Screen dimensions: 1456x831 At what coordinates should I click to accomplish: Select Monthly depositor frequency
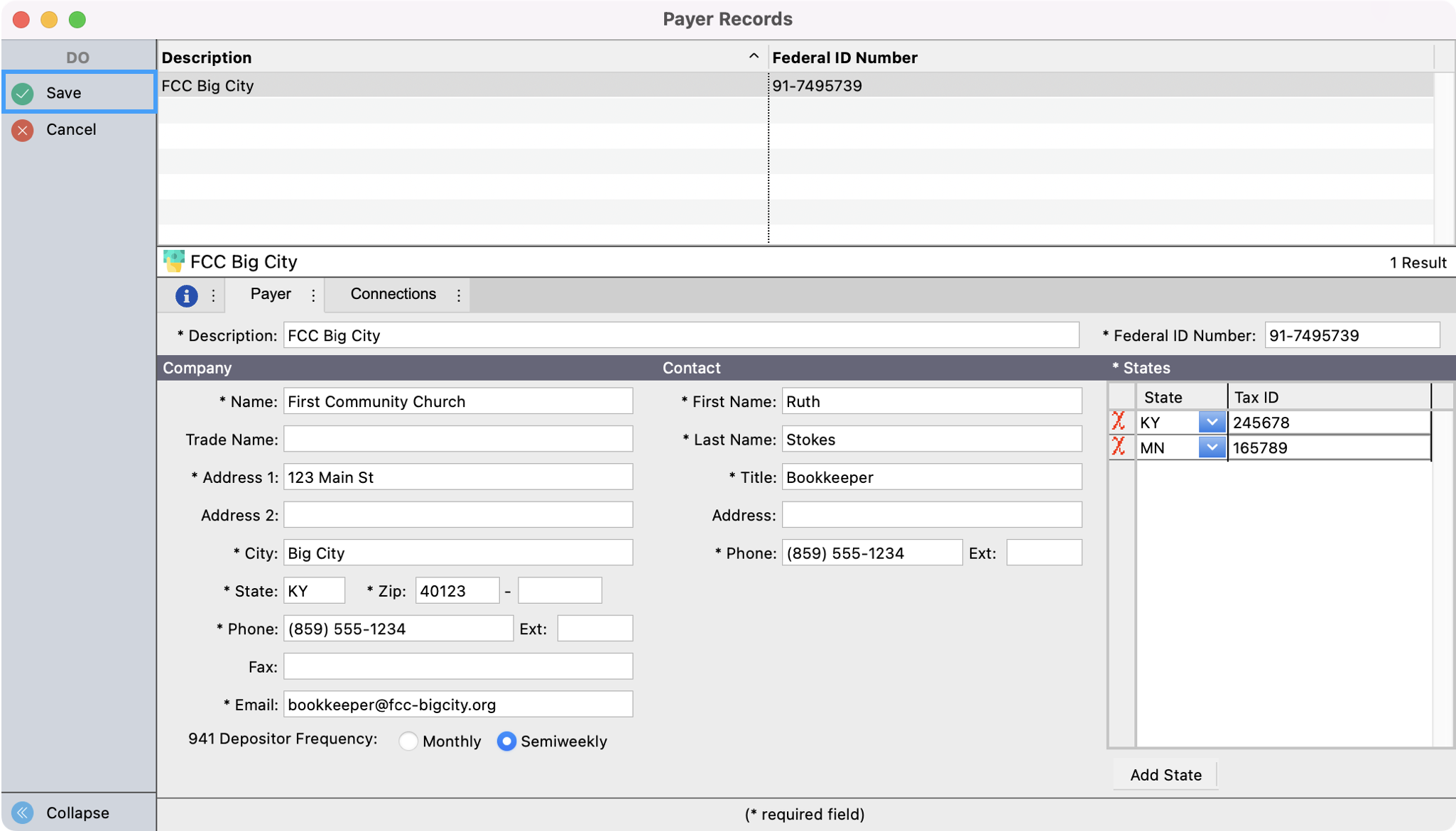pyautogui.click(x=408, y=742)
